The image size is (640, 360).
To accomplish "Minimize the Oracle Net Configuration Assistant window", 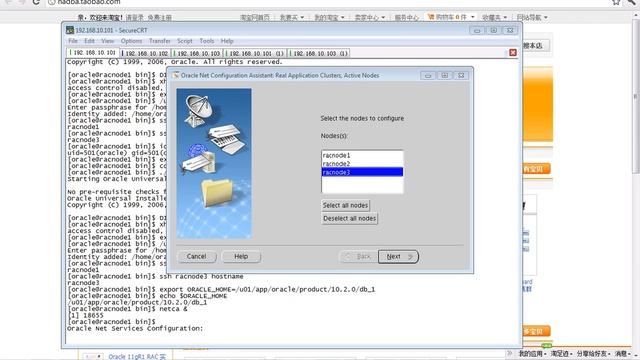I will [x=428, y=76].
